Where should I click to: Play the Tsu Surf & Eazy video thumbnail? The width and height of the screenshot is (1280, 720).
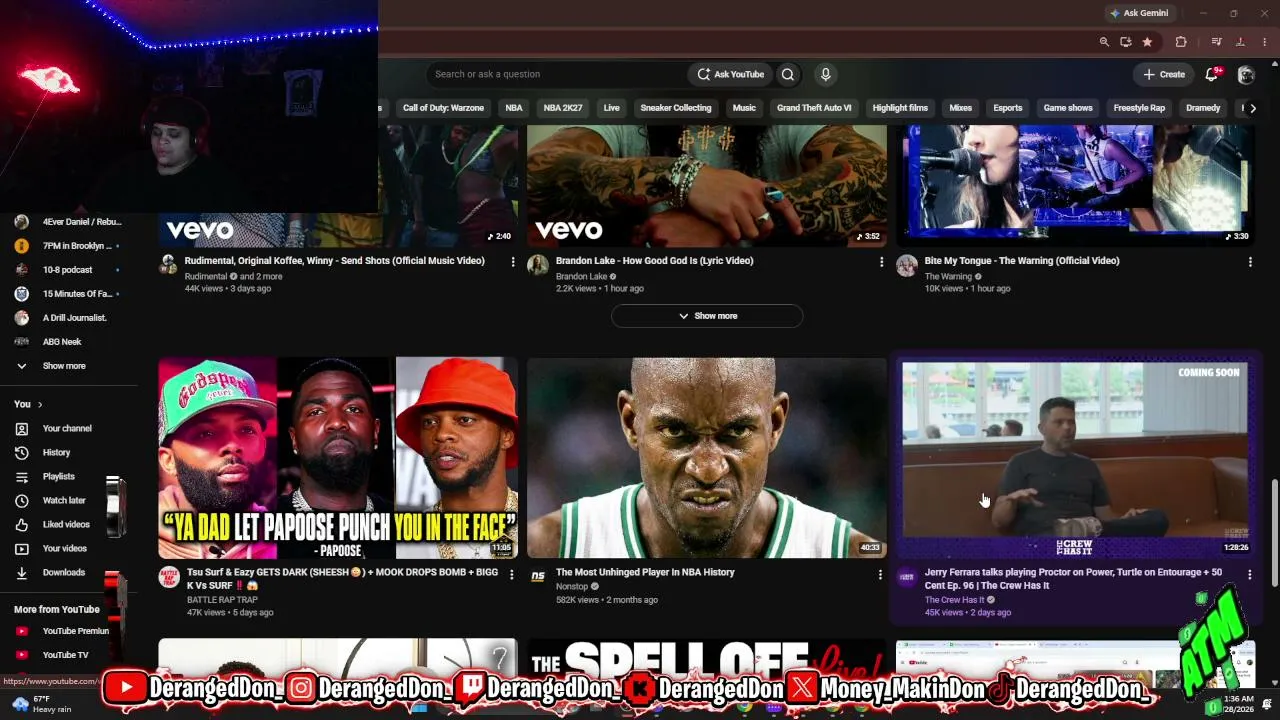point(338,457)
